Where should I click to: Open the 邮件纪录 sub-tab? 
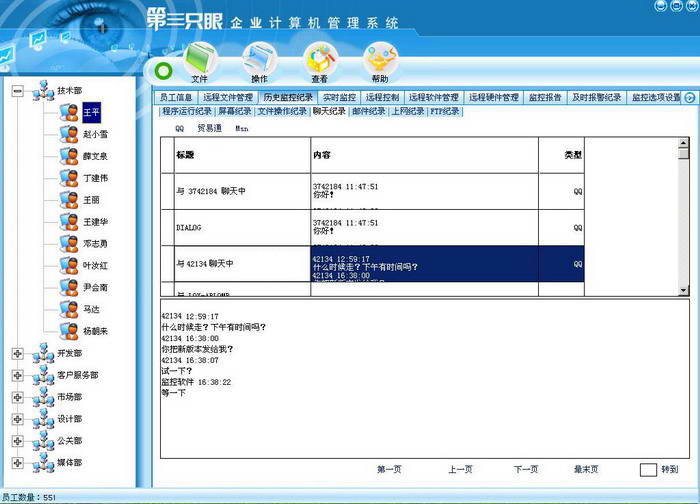tap(368, 112)
